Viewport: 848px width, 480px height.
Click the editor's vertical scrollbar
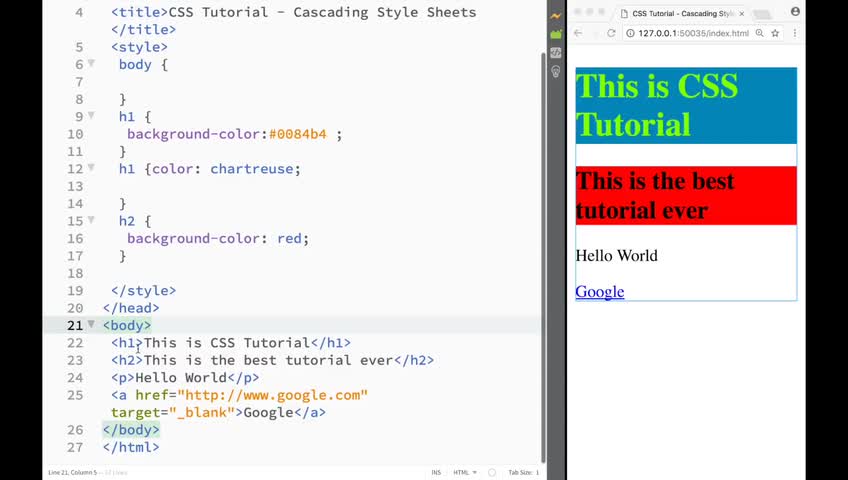[x=544, y=257]
